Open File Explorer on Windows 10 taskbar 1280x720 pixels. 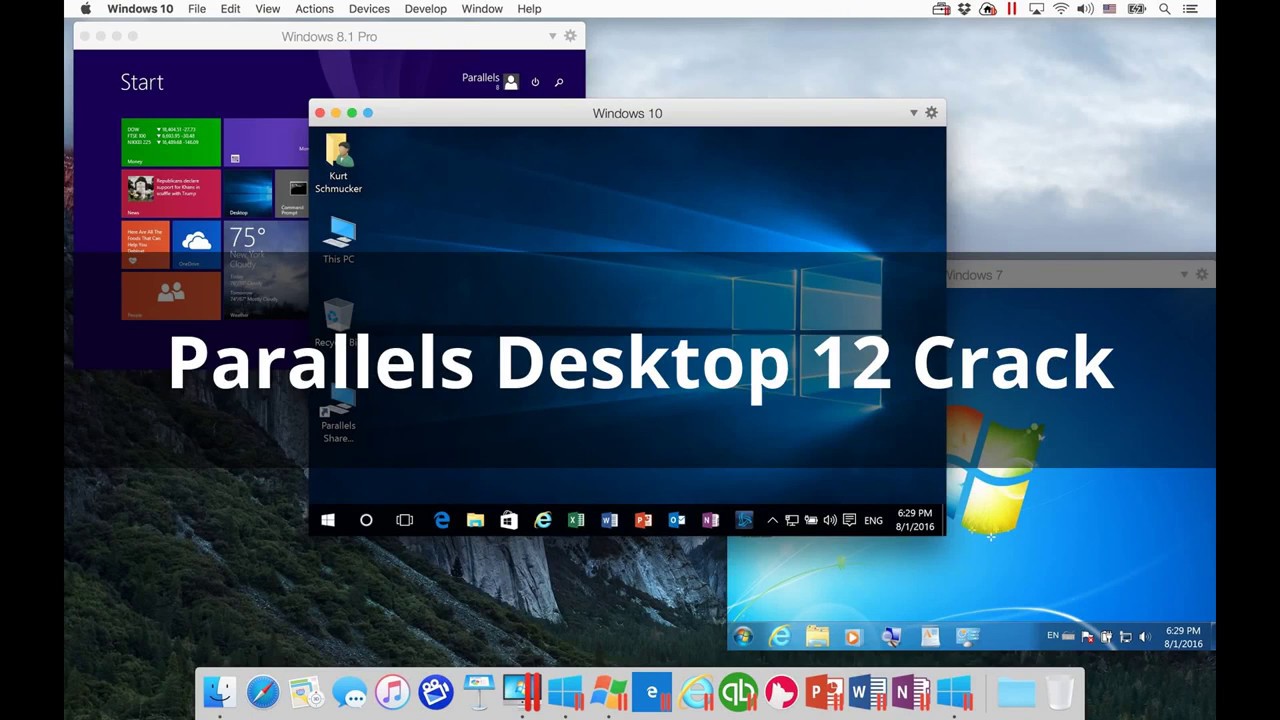pyautogui.click(x=475, y=520)
